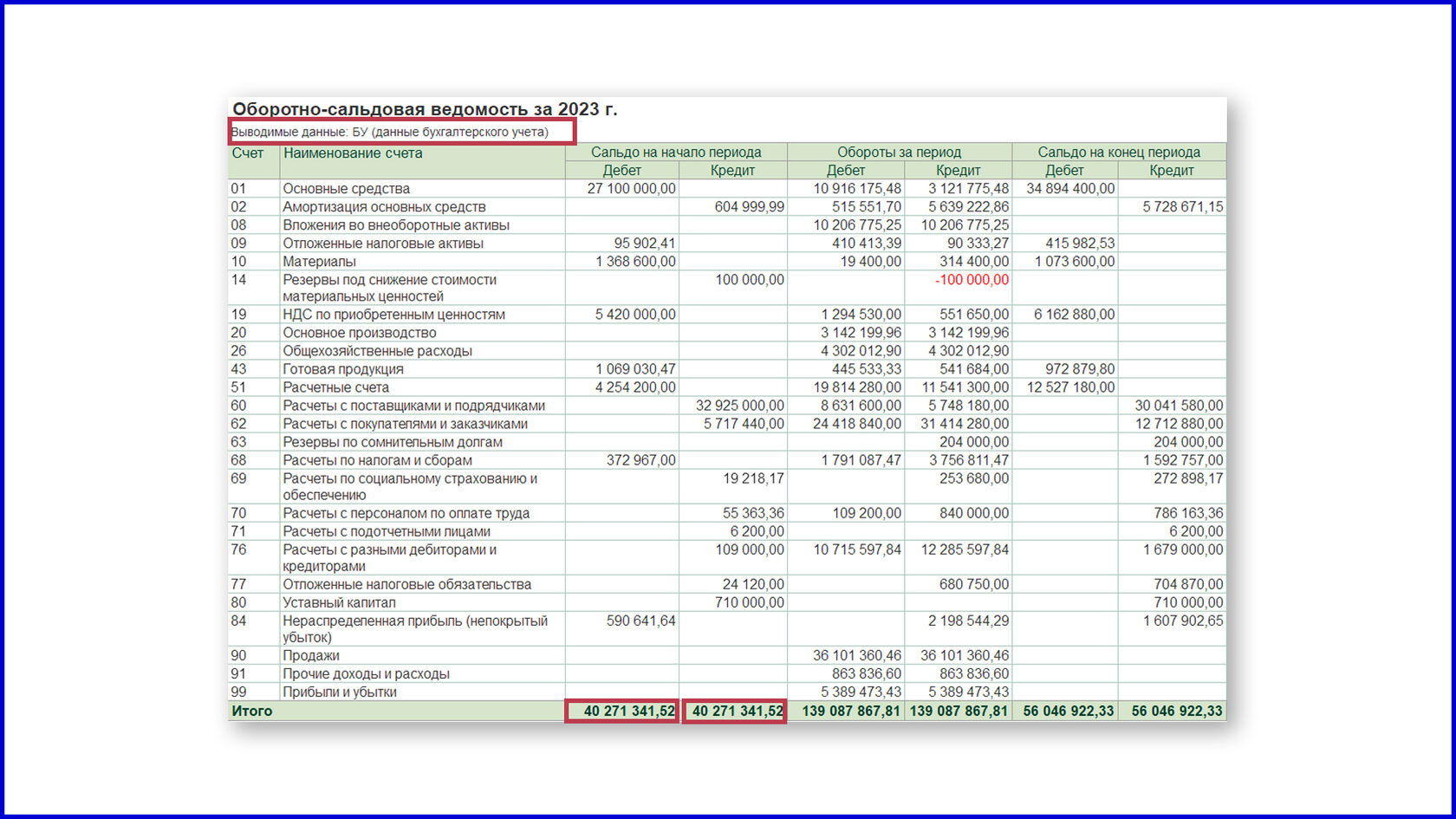Select "Расчеты с покупателями и заказчиками" row
The height and width of the screenshot is (819, 1456).
pyautogui.click(x=726, y=424)
